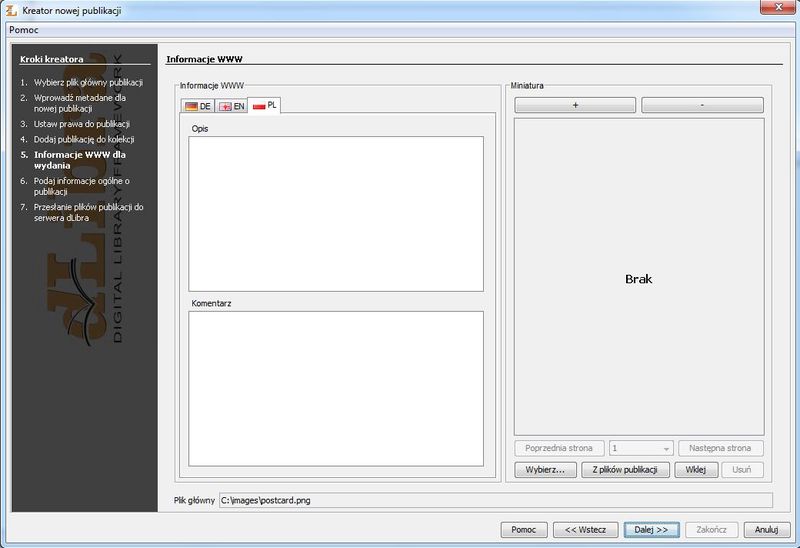The height and width of the screenshot is (548, 800).
Task: Go back with the Wstecz button
Action: [x=584, y=529]
